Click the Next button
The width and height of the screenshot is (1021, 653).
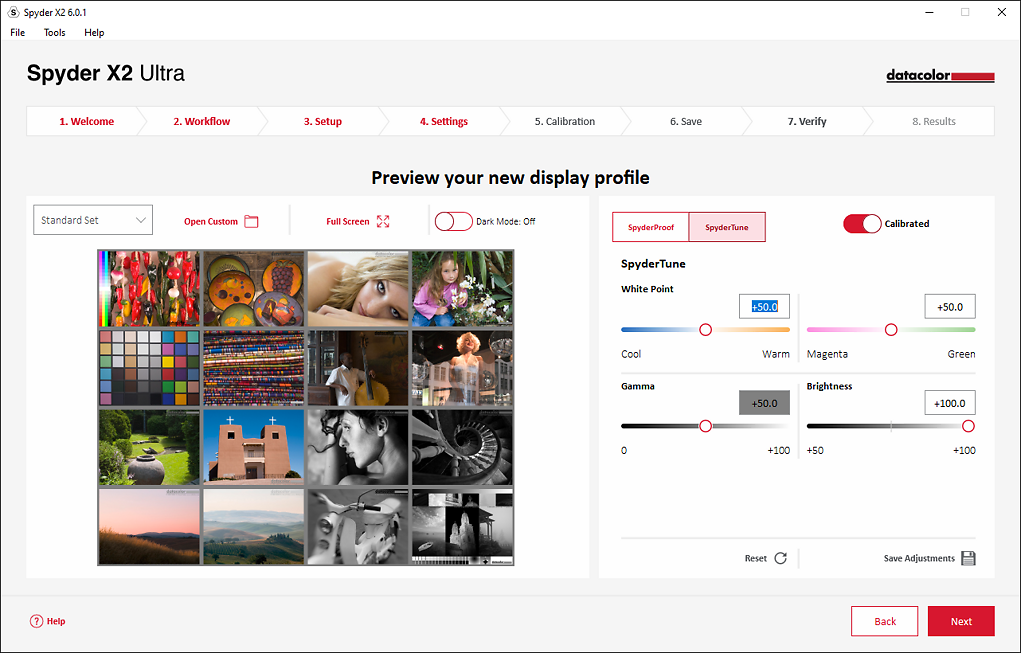[x=961, y=621]
